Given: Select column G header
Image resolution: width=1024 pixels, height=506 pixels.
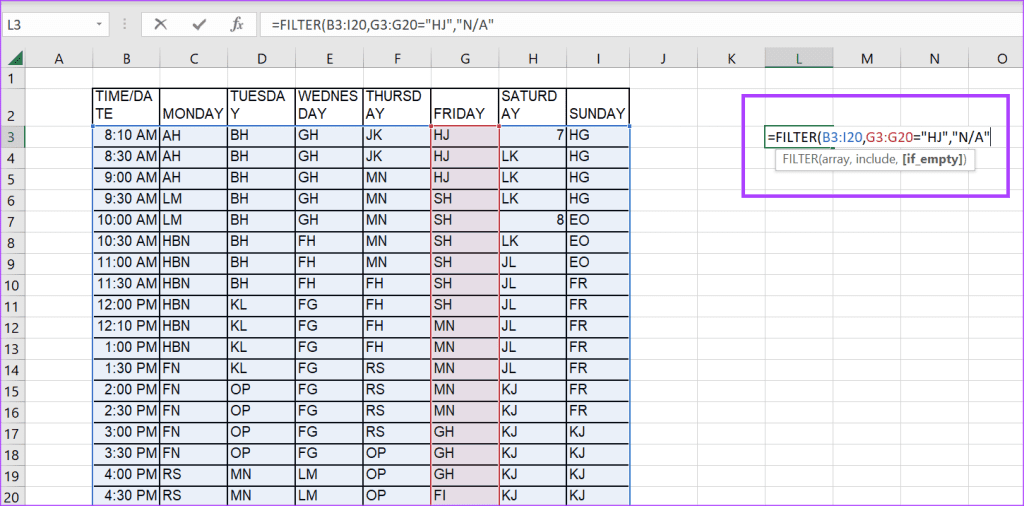Looking at the screenshot, I should click(464, 59).
